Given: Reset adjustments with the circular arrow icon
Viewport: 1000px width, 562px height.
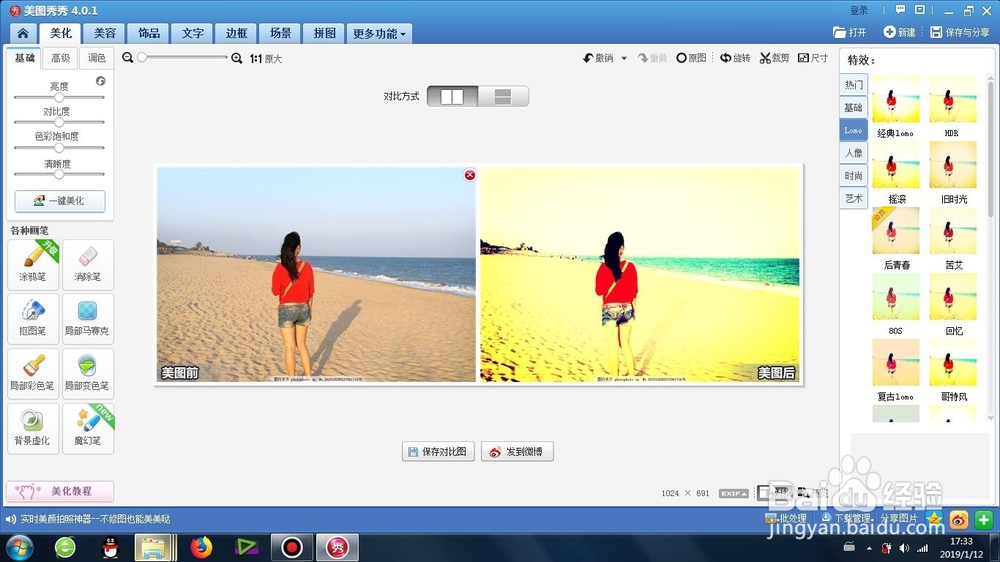Looking at the screenshot, I should (x=100, y=81).
